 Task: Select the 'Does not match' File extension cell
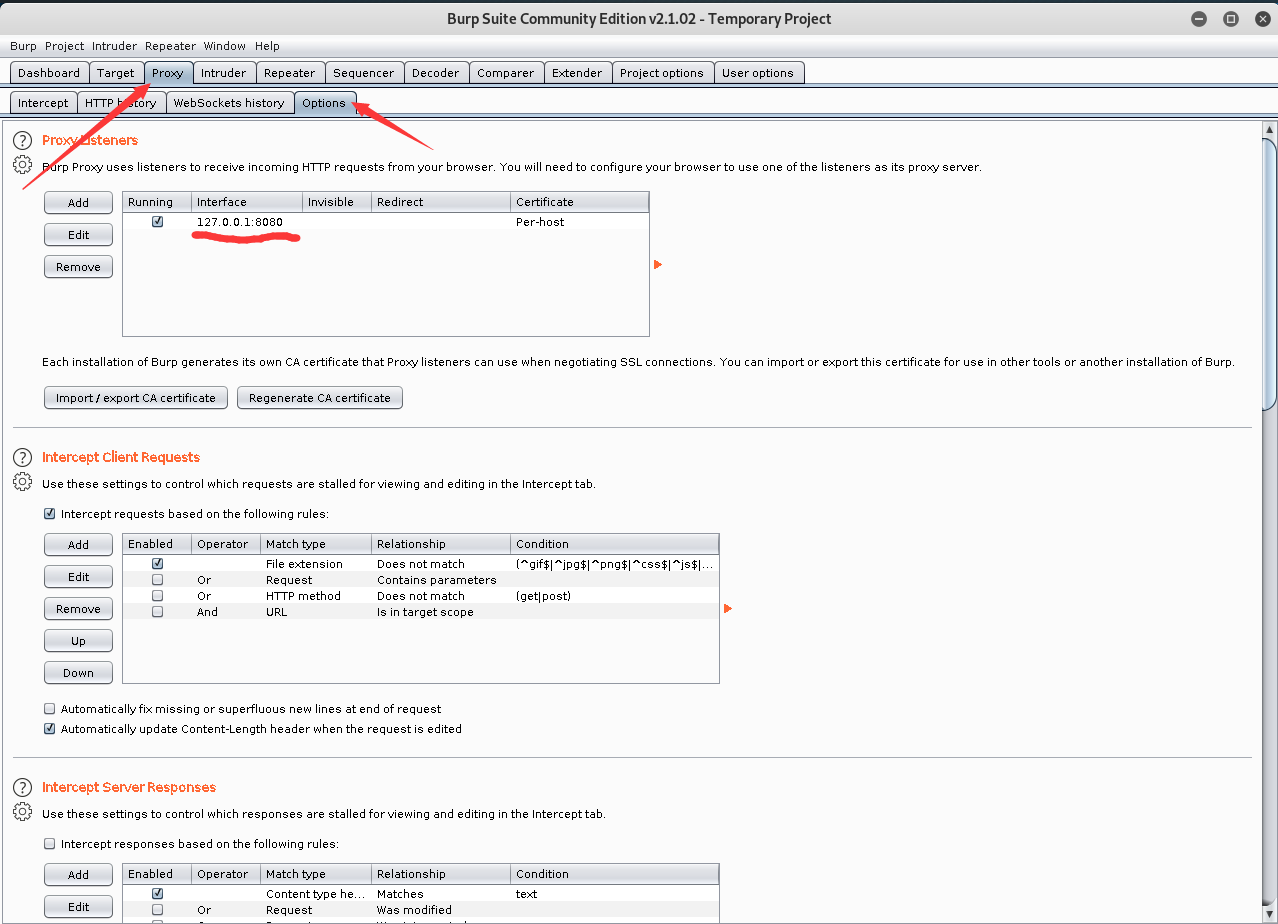441,564
